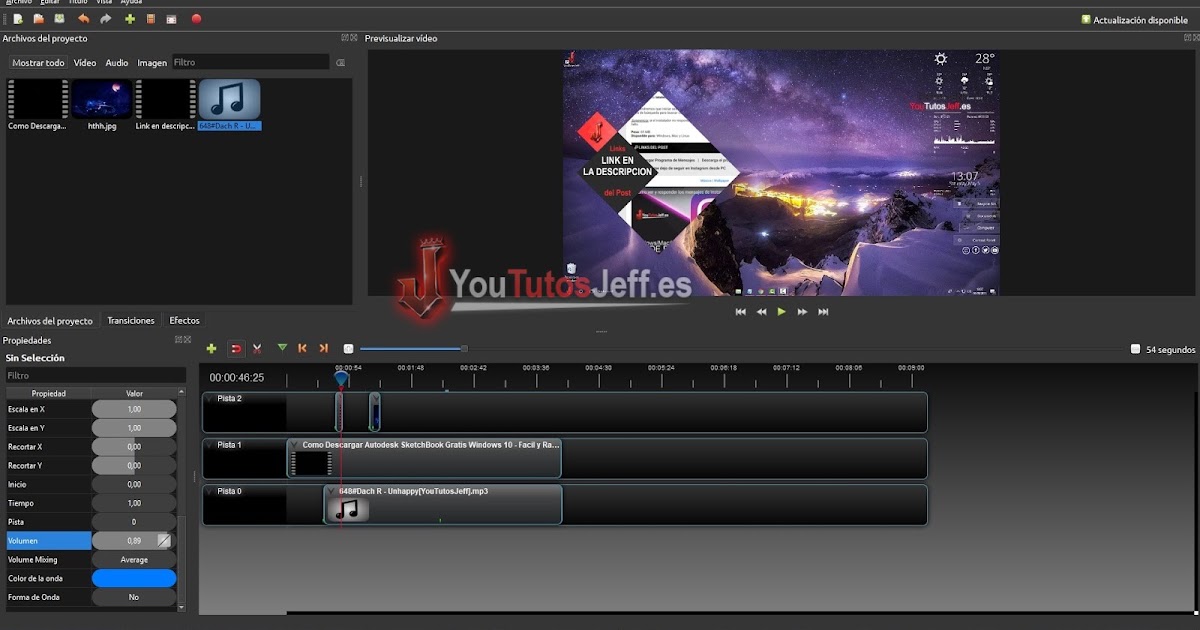This screenshot has width=1200, height=630.
Task: Create a new project from toolbar
Action: point(18,18)
